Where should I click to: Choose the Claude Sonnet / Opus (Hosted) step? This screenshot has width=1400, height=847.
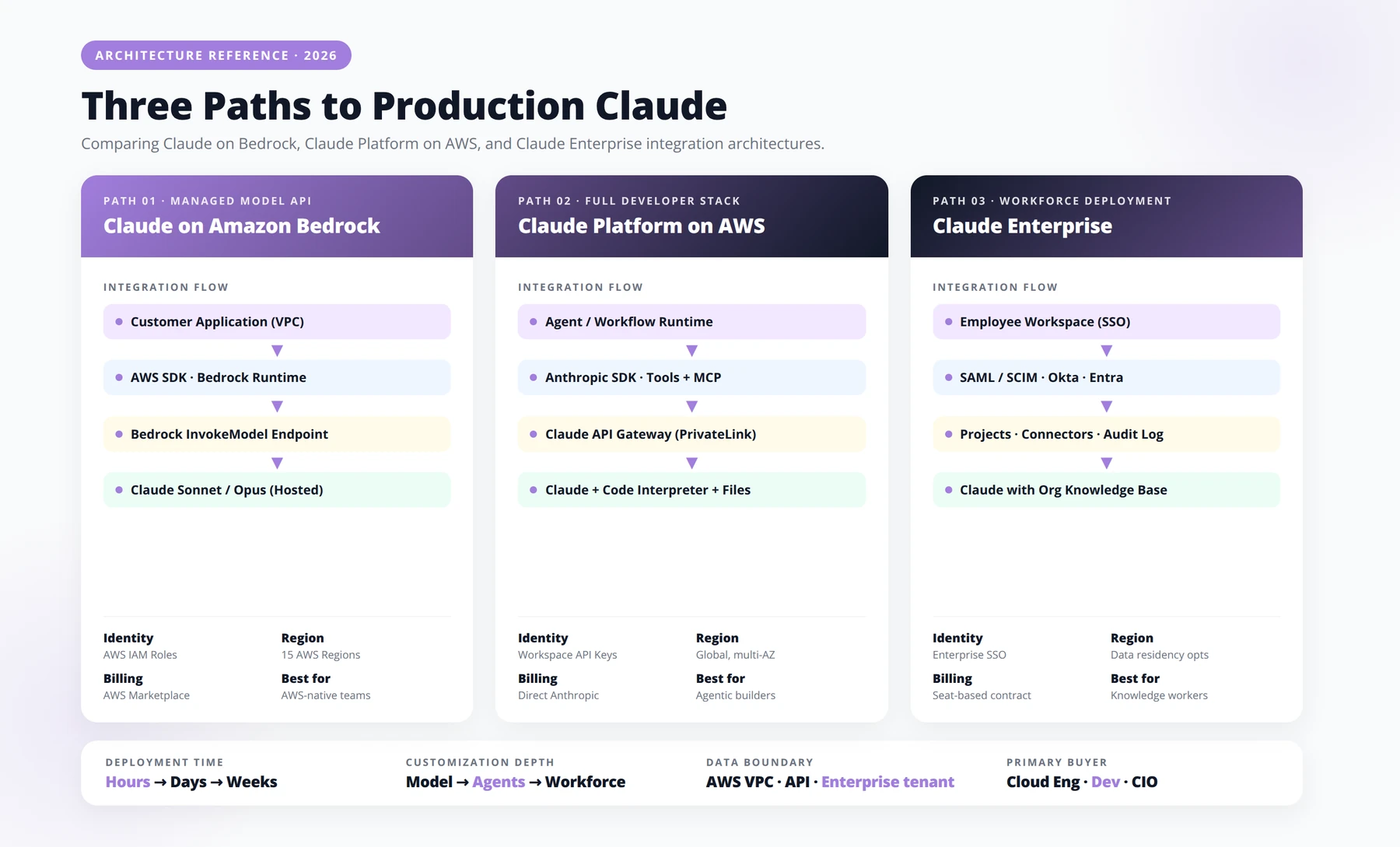tap(277, 490)
